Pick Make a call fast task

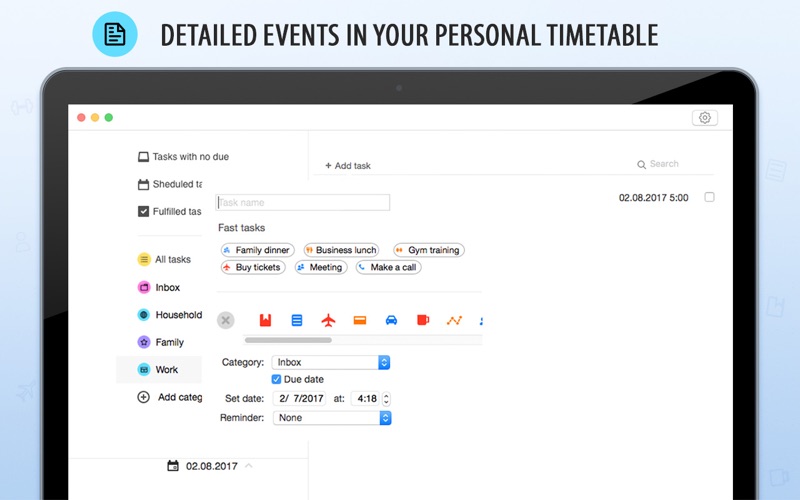click(388, 267)
